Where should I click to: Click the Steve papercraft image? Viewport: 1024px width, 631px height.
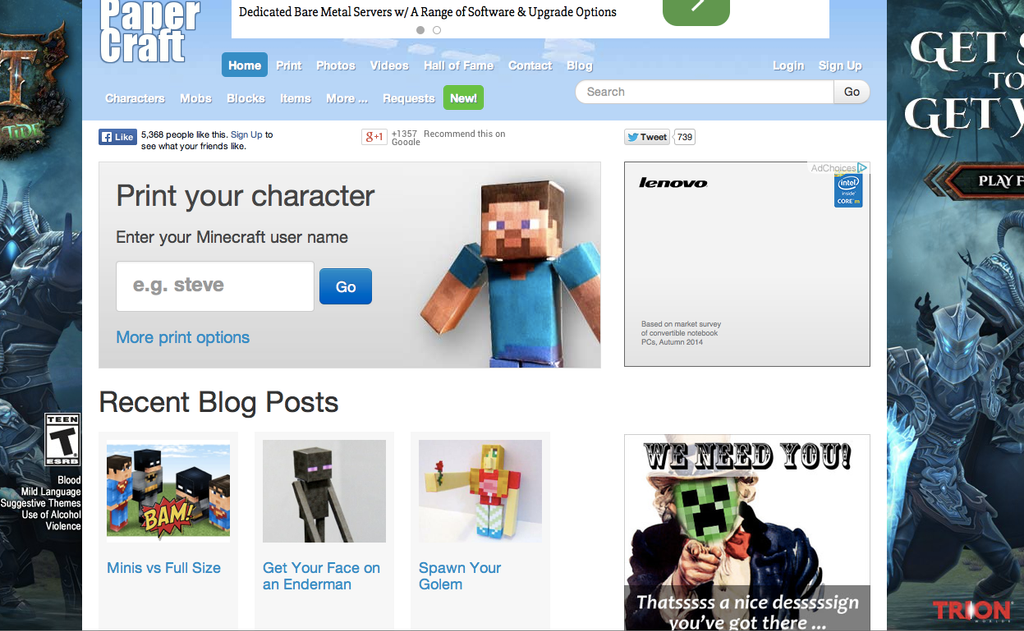[509, 273]
